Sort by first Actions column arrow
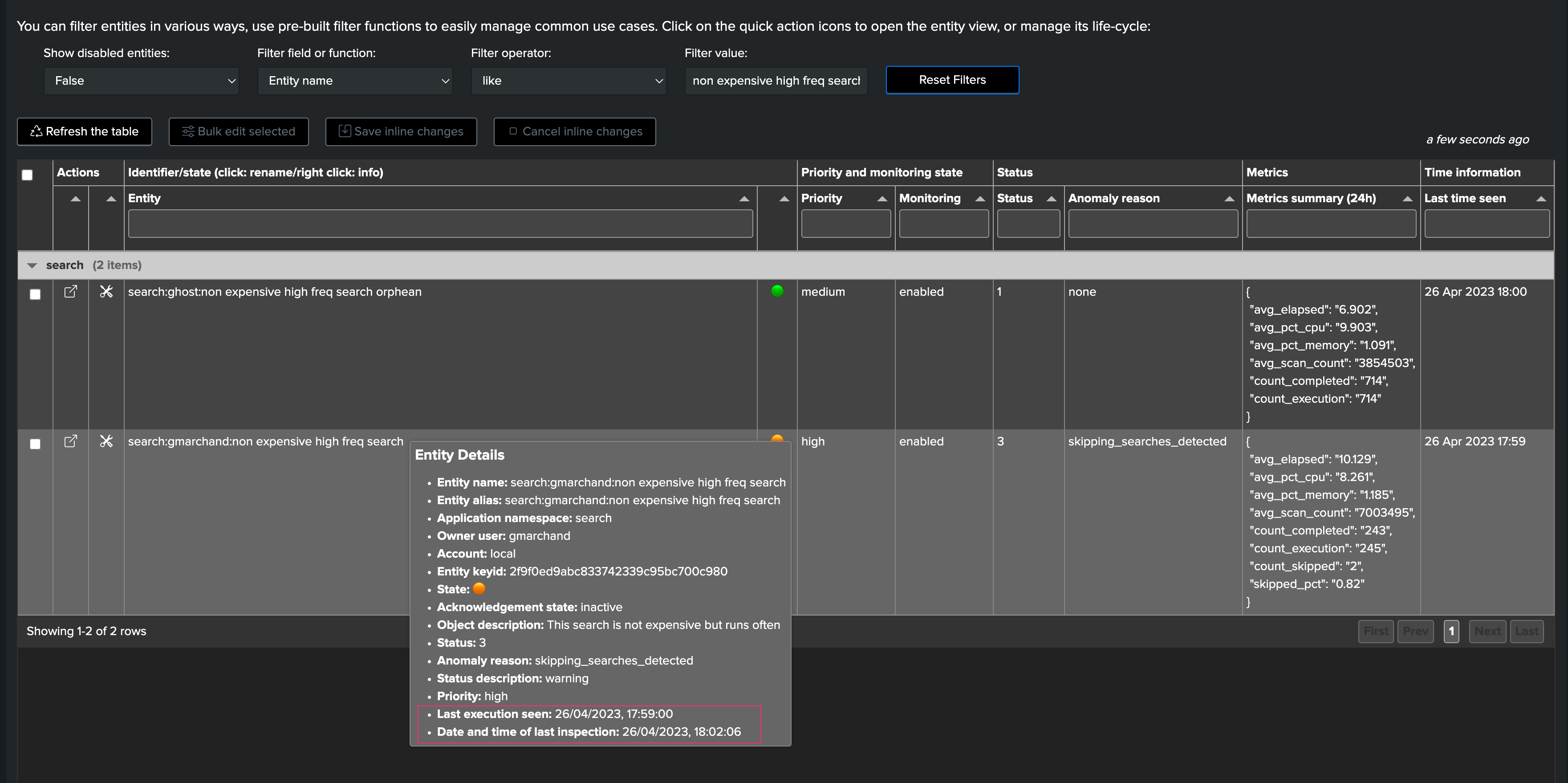Screen dimensions: 1568x783 click(x=76, y=199)
